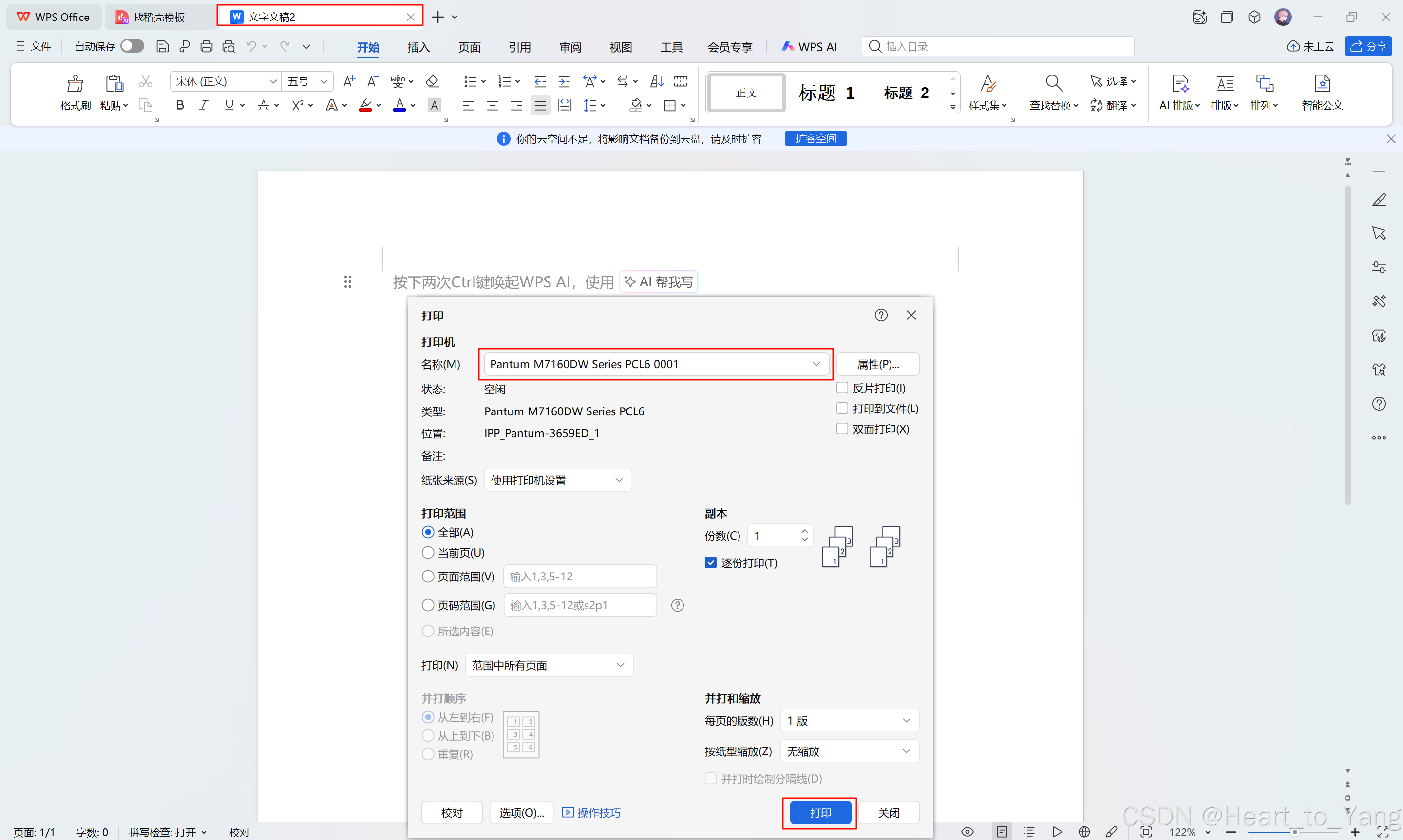This screenshot has width=1403, height=840.
Task: Click the page range 页面范围 input field
Action: (x=580, y=576)
